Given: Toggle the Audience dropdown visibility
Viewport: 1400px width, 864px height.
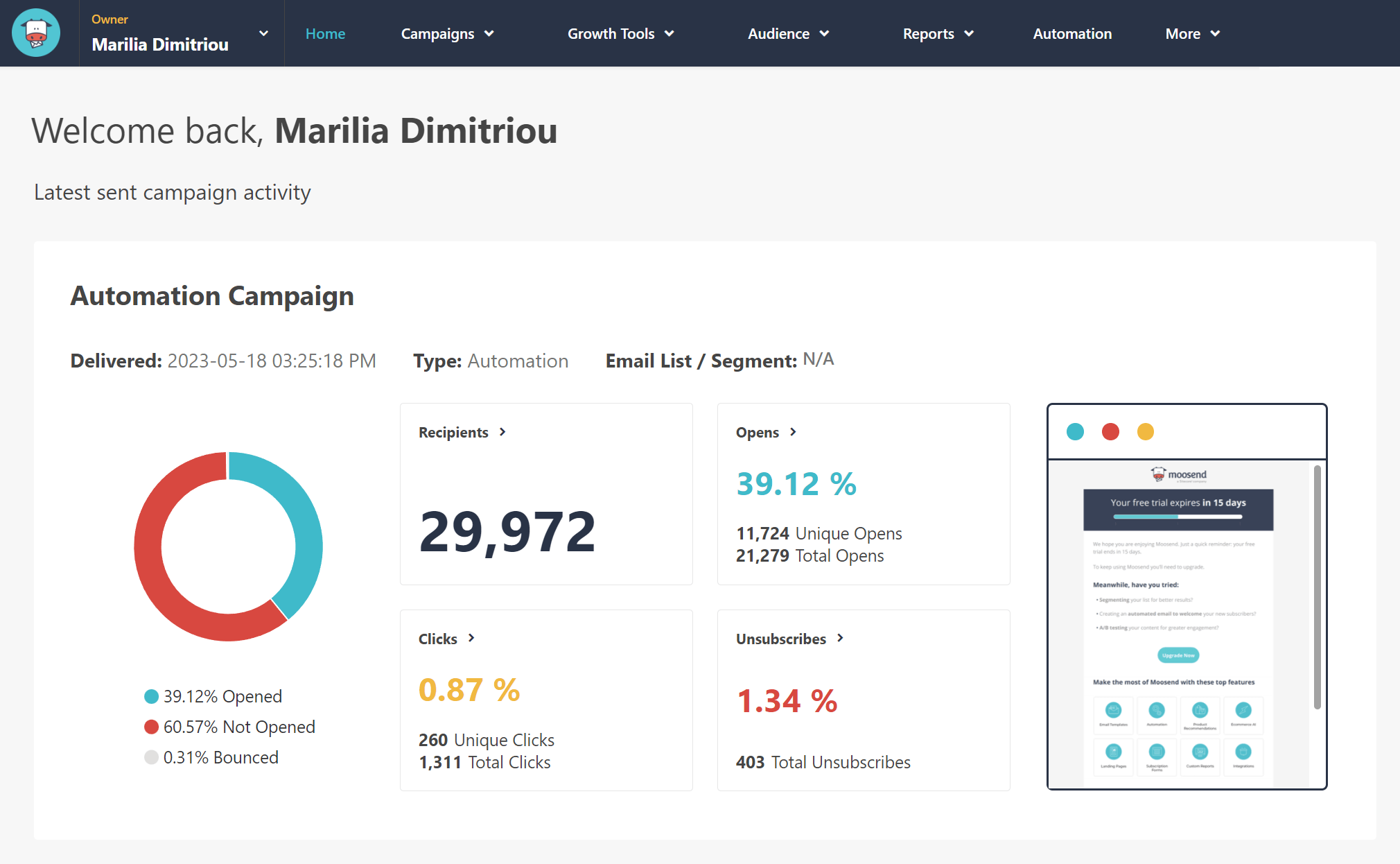Looking at the screenshot, I should (x=788, y=33).
